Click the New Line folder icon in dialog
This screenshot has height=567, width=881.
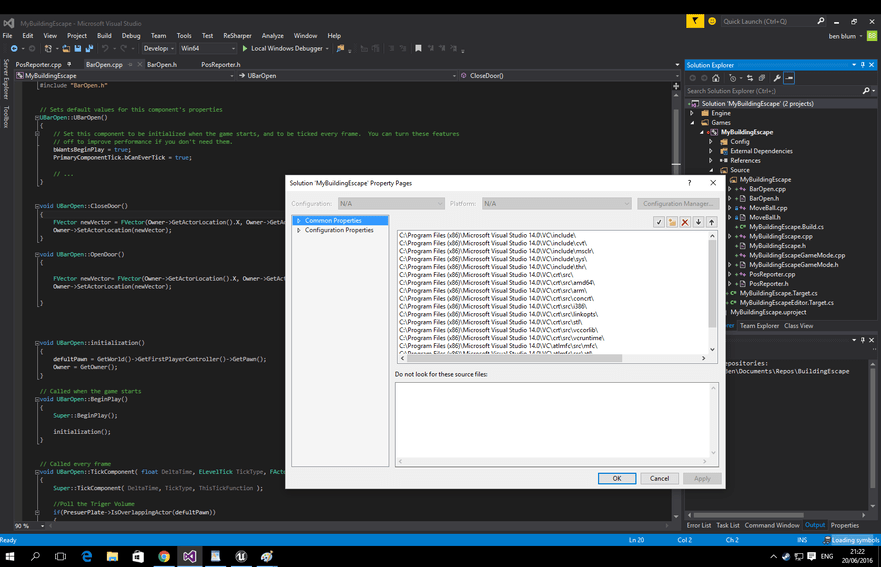click(673, 222)
